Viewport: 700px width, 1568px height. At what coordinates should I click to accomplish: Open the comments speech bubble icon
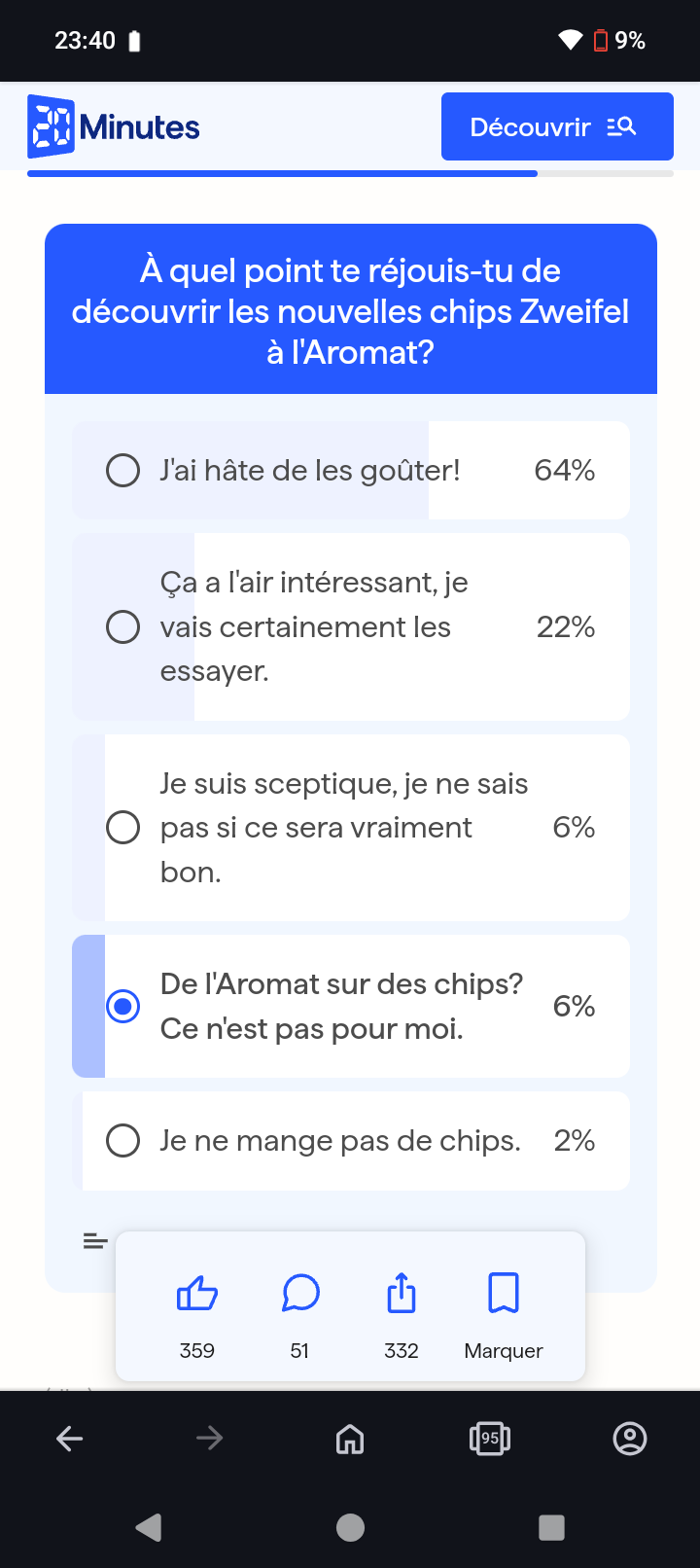pyautogui.click(x=300, y=1294)
